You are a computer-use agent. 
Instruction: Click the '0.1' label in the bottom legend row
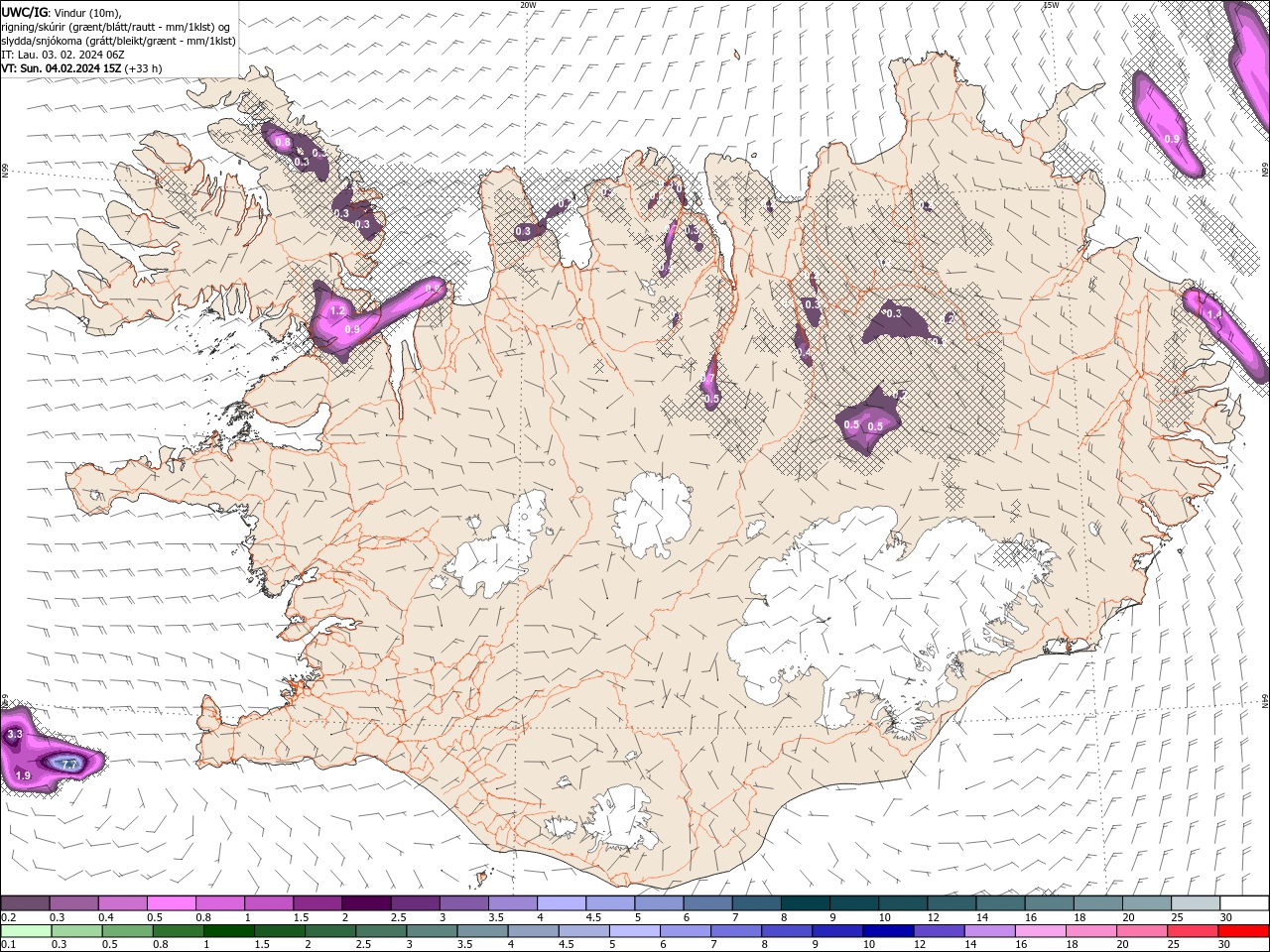(x=8, y=945)
